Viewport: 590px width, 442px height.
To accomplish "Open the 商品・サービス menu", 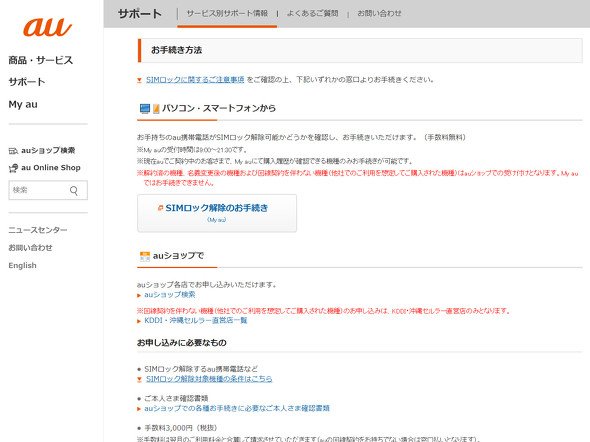I will click(x=41, y=60).
